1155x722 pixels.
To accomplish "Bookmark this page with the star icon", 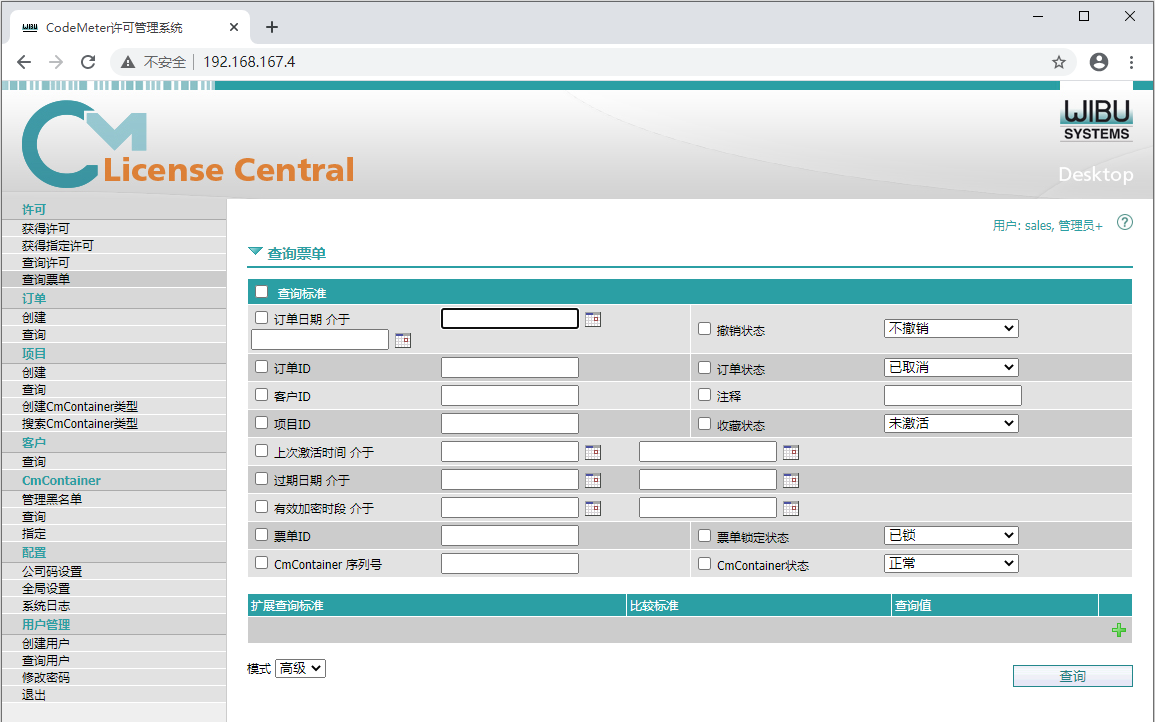I will tap(1059, 62).
